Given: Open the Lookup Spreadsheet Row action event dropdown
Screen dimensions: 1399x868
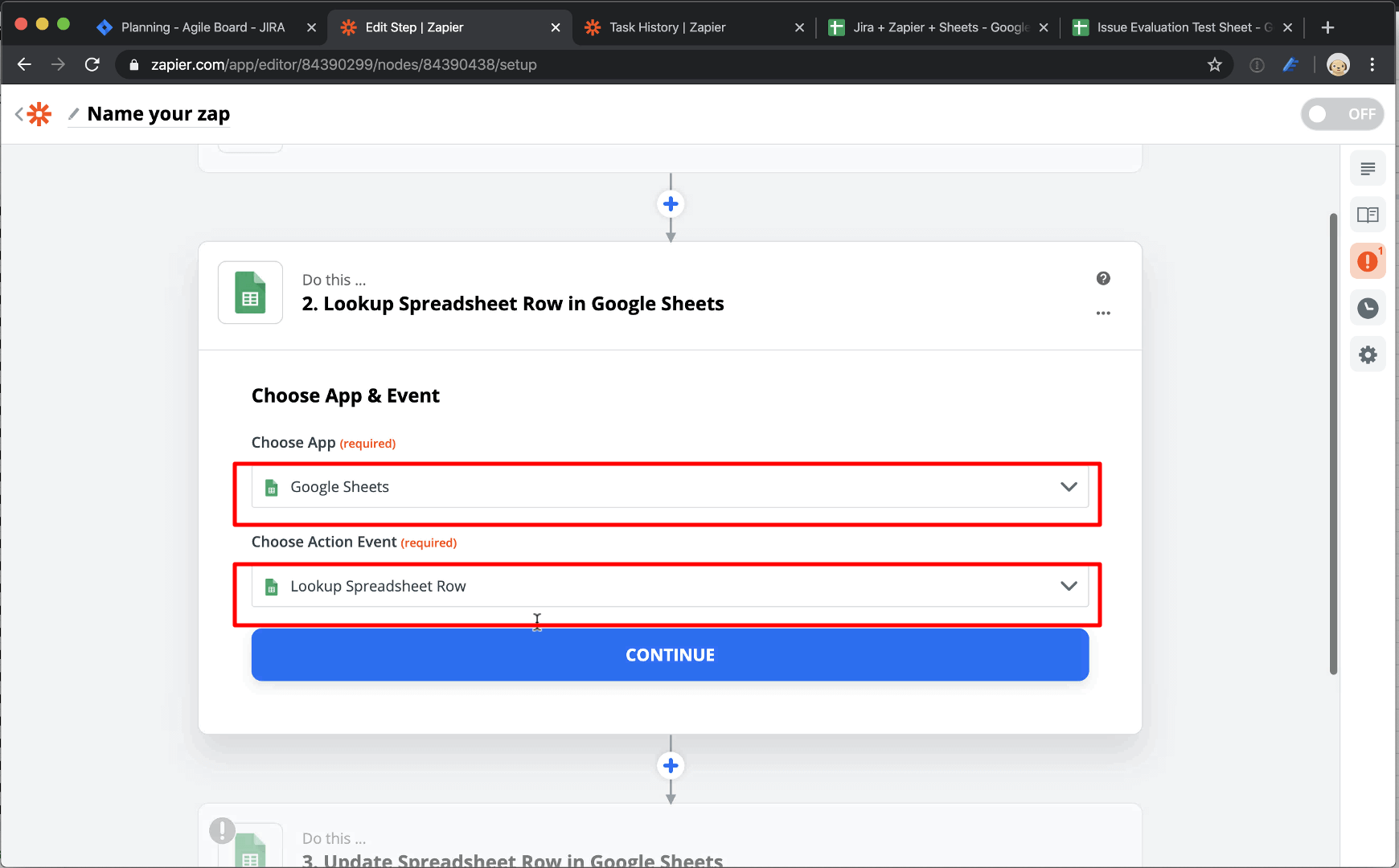Looking at the screenshot, I should click(670, 587).
